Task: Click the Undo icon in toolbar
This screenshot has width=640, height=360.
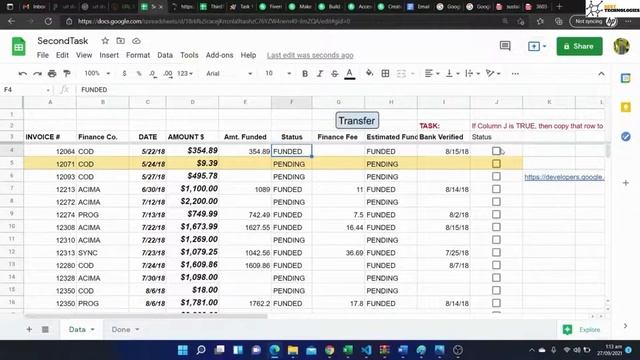Action: [x=23, y=73]
